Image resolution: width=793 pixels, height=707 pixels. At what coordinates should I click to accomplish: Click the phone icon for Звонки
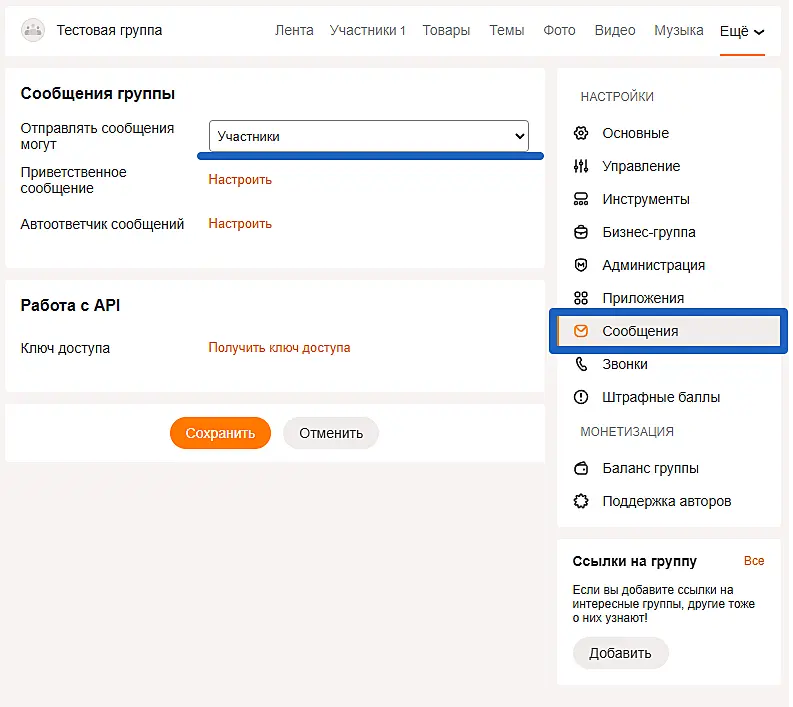[x=581, y=364]
